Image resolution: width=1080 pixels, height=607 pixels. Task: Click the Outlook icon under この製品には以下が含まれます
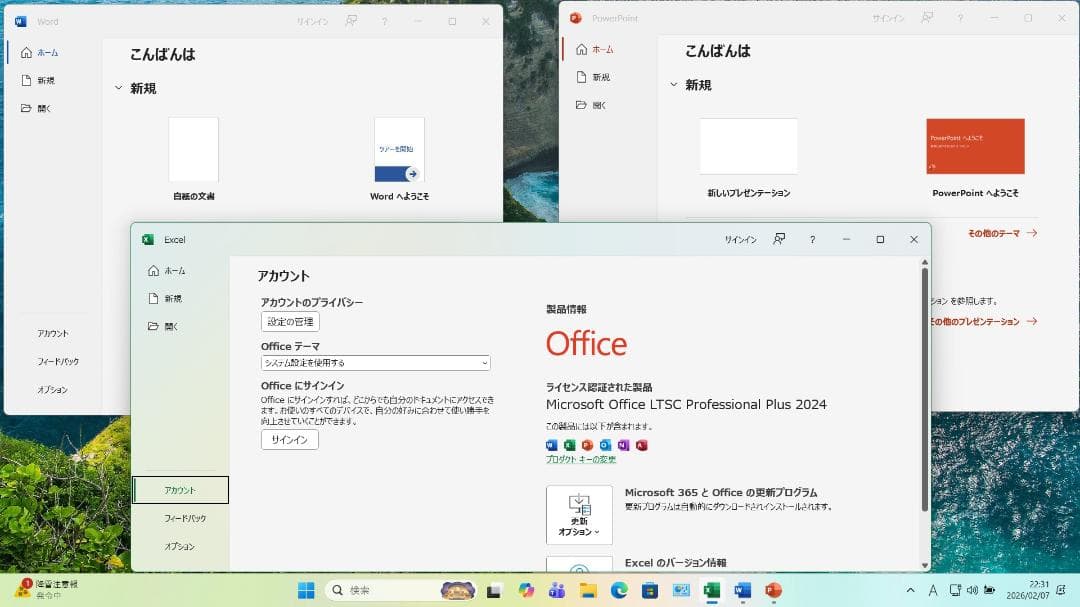click(x=606, y=445)
